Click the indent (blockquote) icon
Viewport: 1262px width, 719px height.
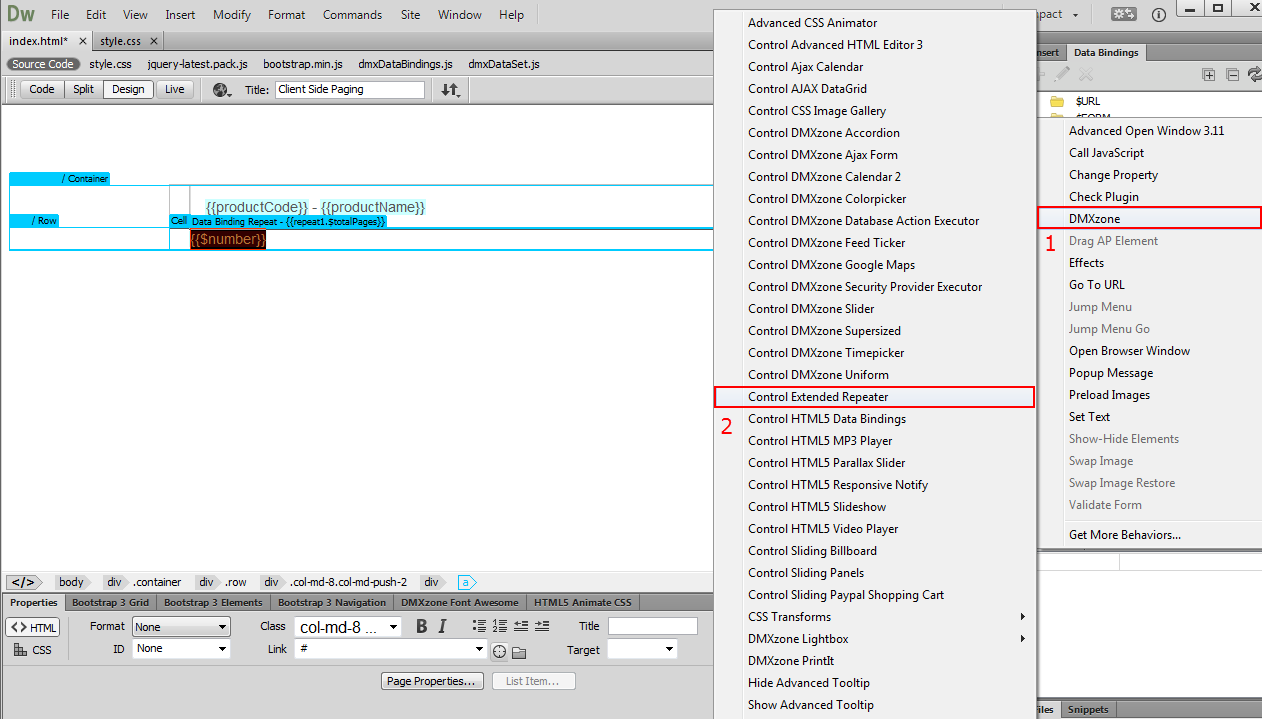point(542,626)
